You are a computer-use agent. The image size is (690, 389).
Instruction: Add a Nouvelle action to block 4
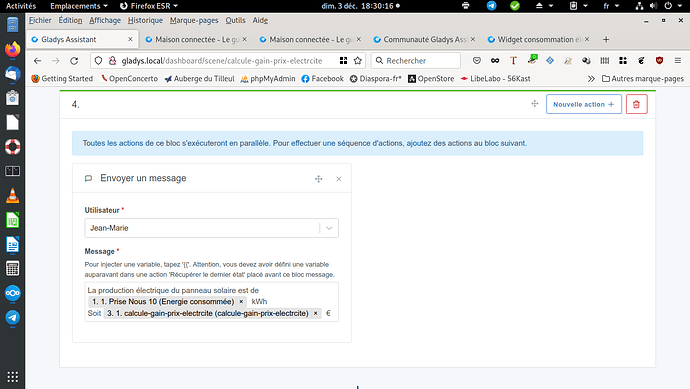[584, 104]
